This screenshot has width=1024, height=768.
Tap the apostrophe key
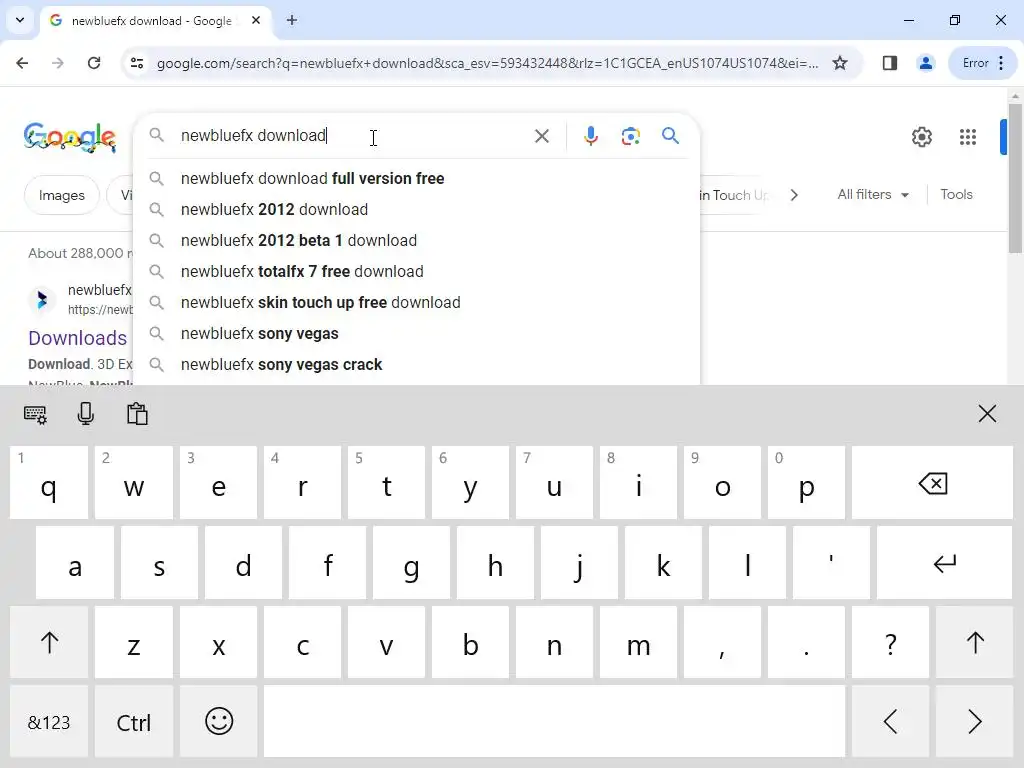pos(831,563)
